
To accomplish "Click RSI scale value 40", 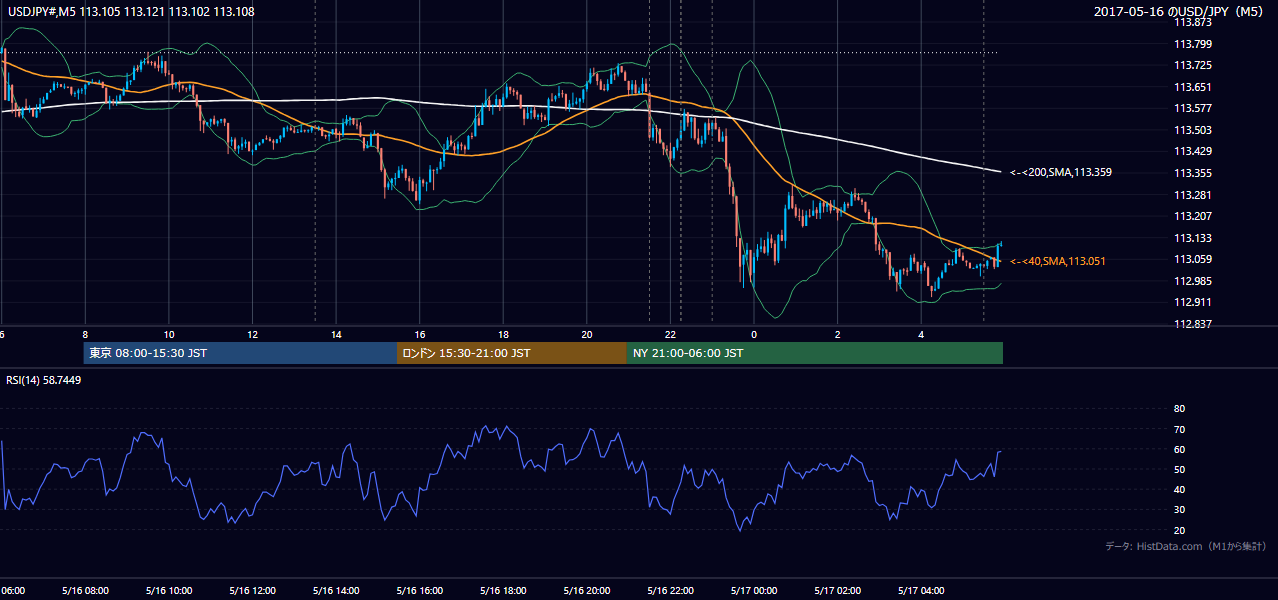I will pos(1179,490).
